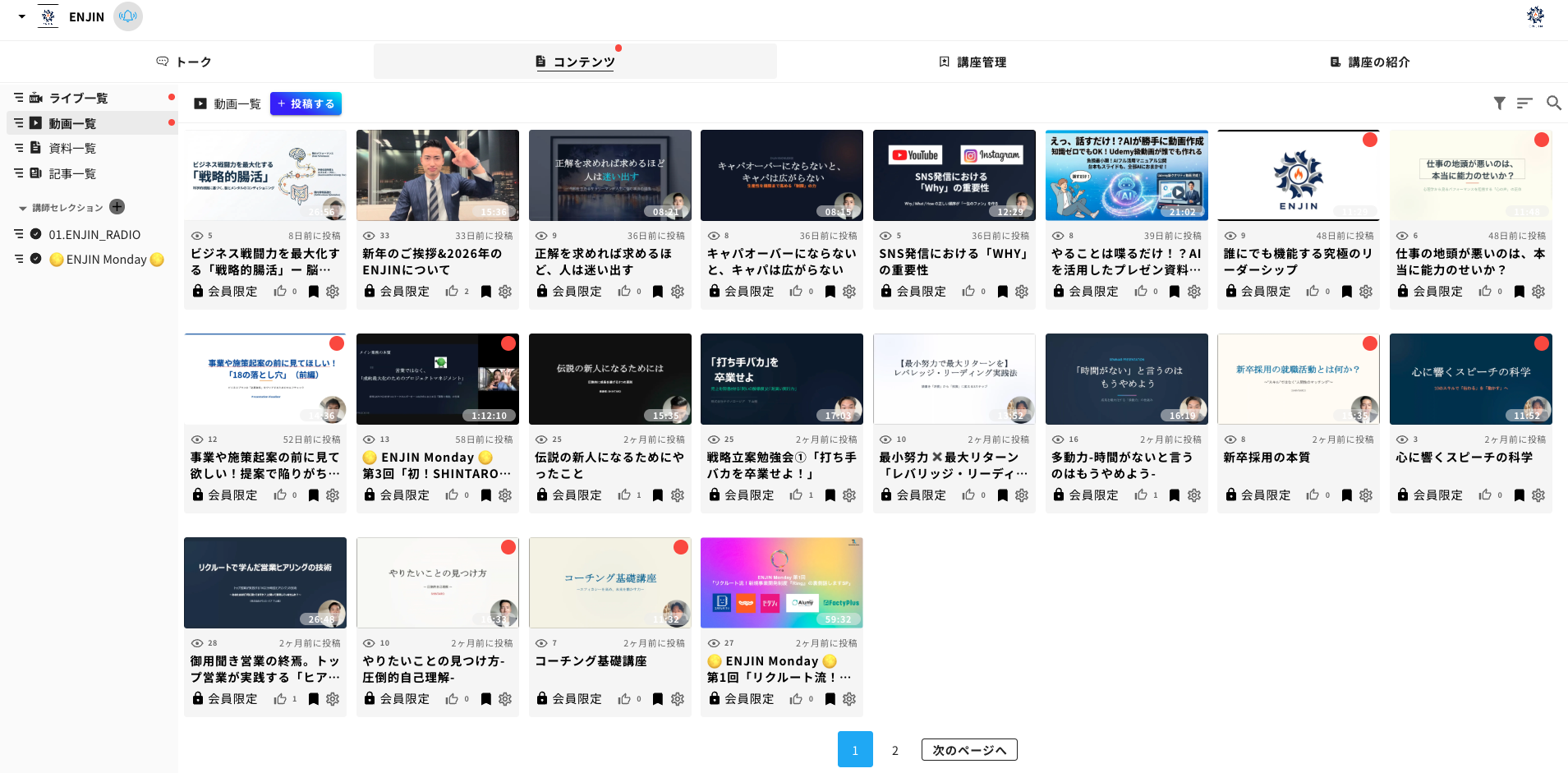
Task: Select ライブ一覧 in the sidebar
Action: tap(78, 98)
